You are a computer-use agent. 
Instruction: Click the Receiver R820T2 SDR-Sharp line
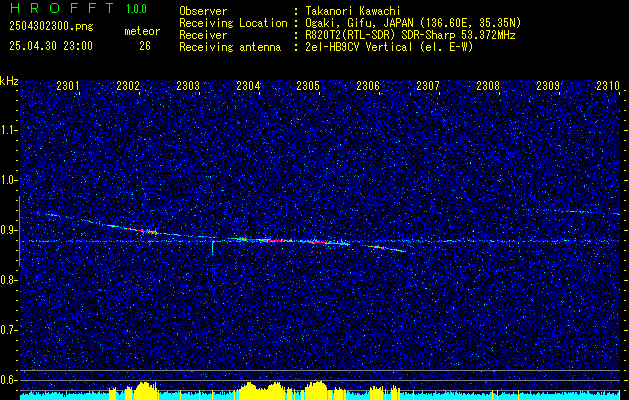(410, 35)
